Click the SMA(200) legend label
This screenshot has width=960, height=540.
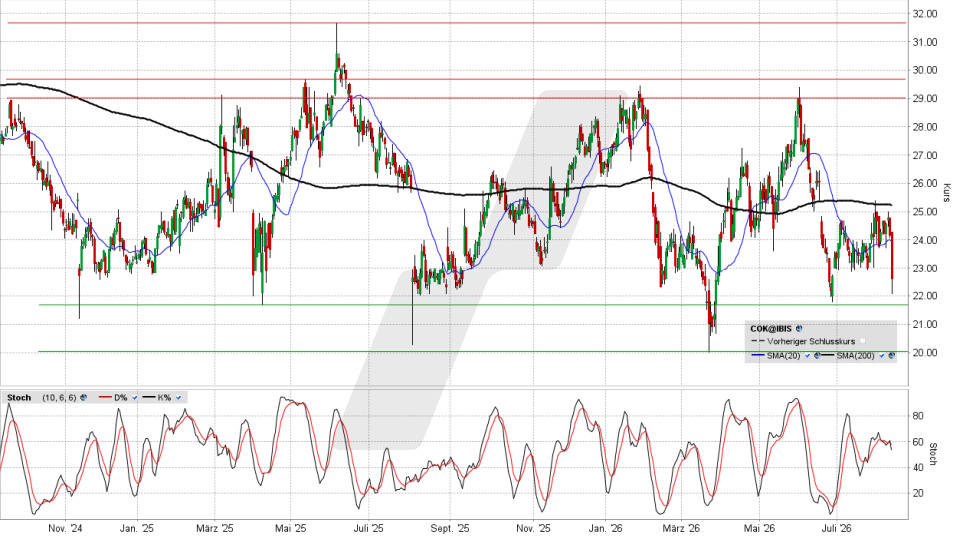coord(855,356)
